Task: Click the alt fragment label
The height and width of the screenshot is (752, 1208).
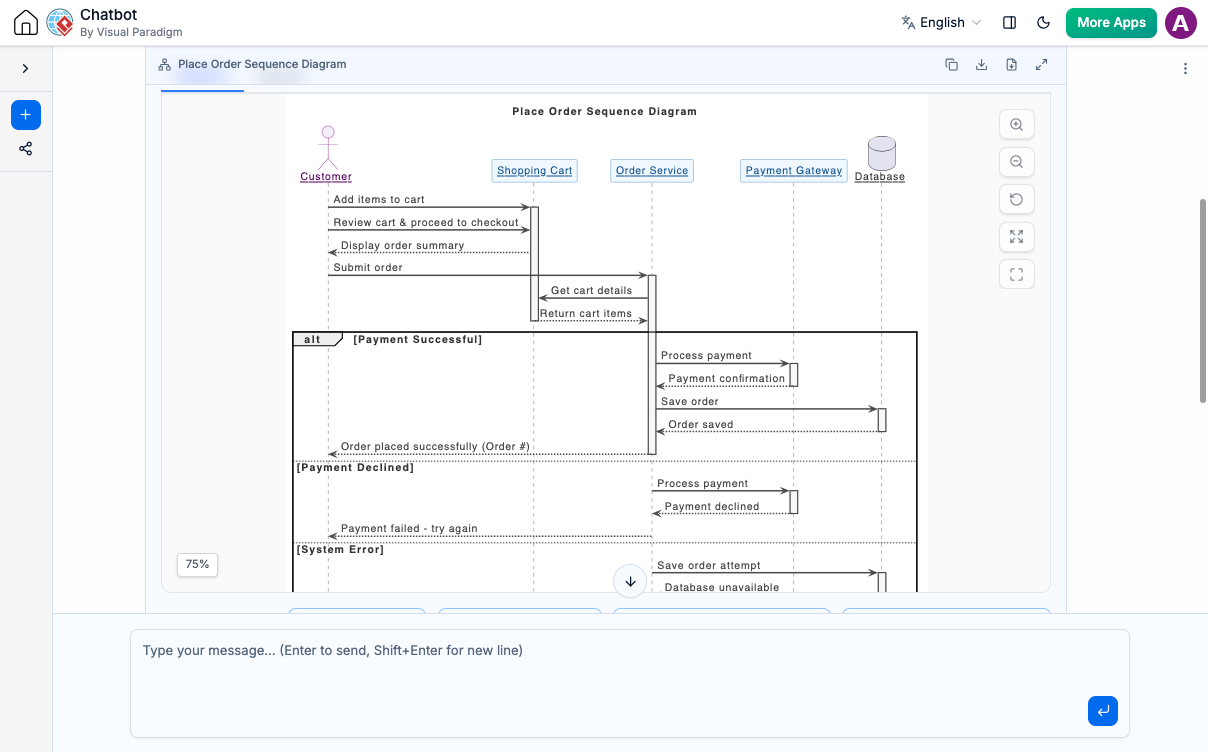Action: tap(313, 340)
